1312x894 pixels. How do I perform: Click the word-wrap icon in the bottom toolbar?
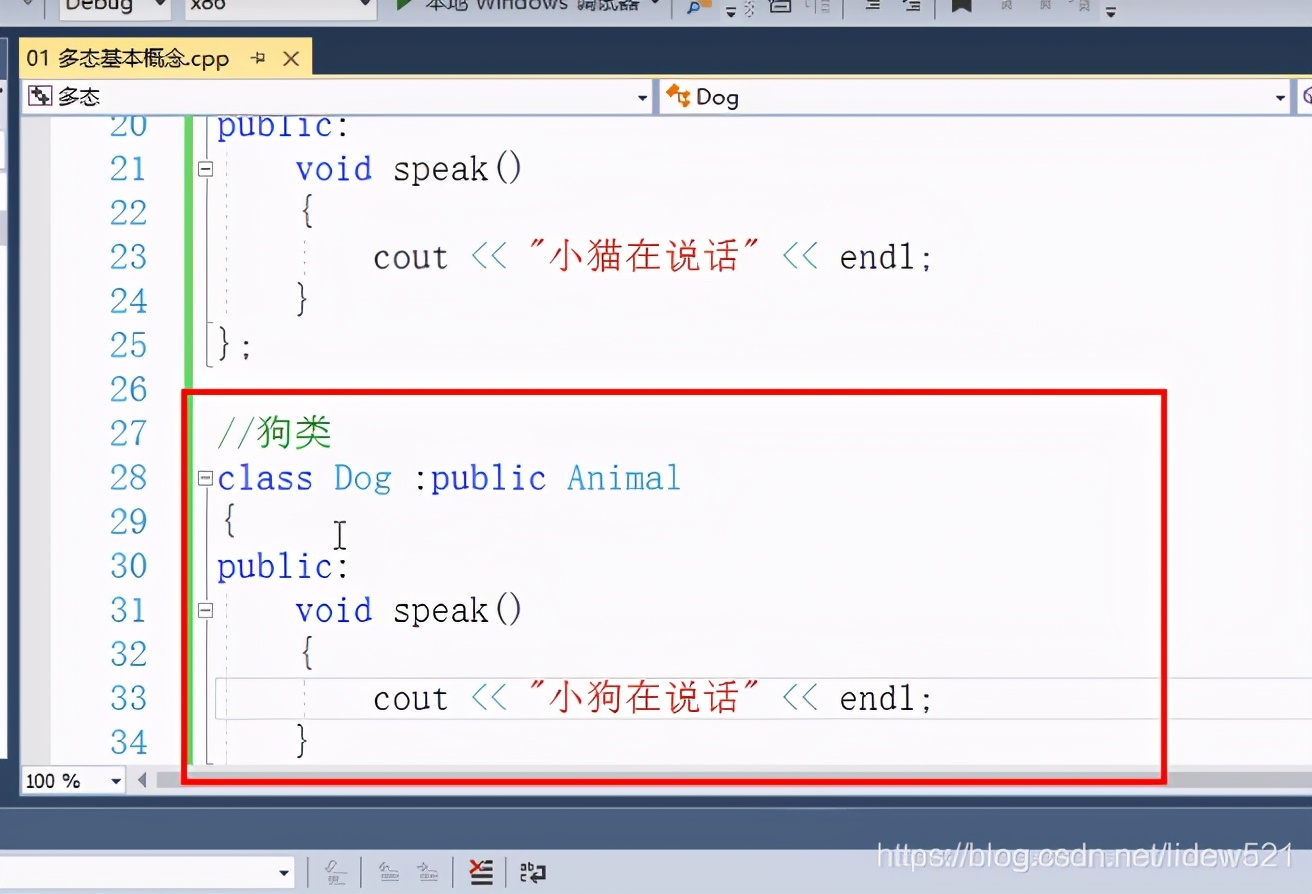click(534, 871)
